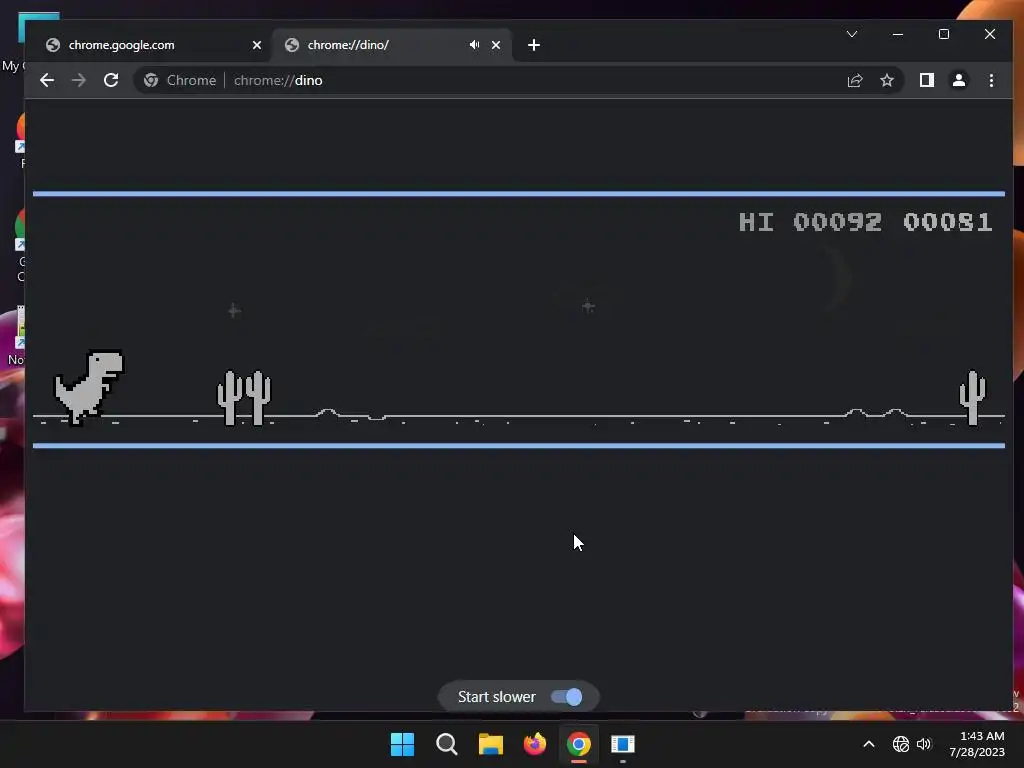Minimize the Chrome window
Viewport: 1024px width, 768px height.
pyautogui.click(x=898, y=34)
